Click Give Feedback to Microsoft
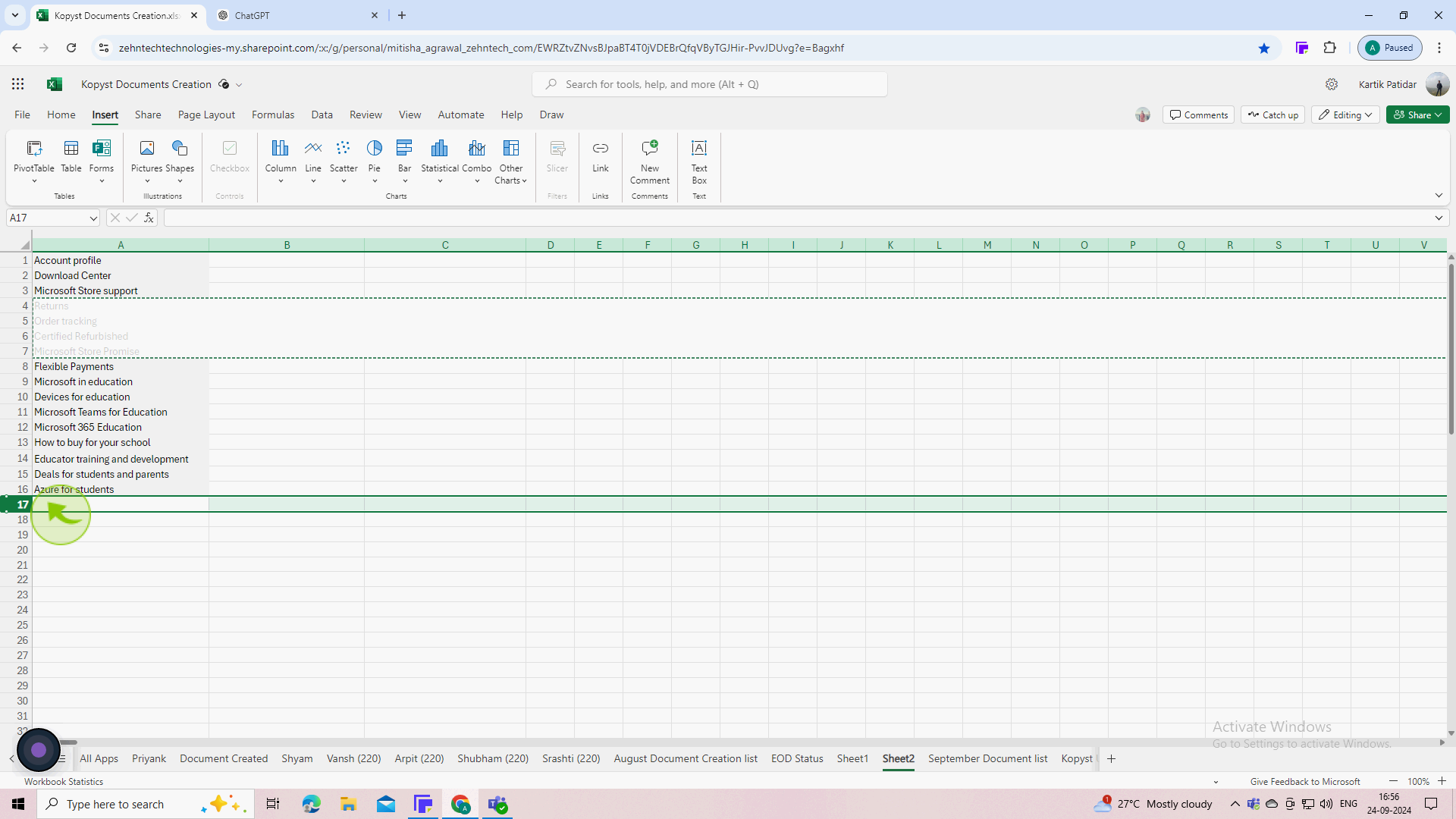The height and width of the screenshot is (819, 1456). [1305, 781]
